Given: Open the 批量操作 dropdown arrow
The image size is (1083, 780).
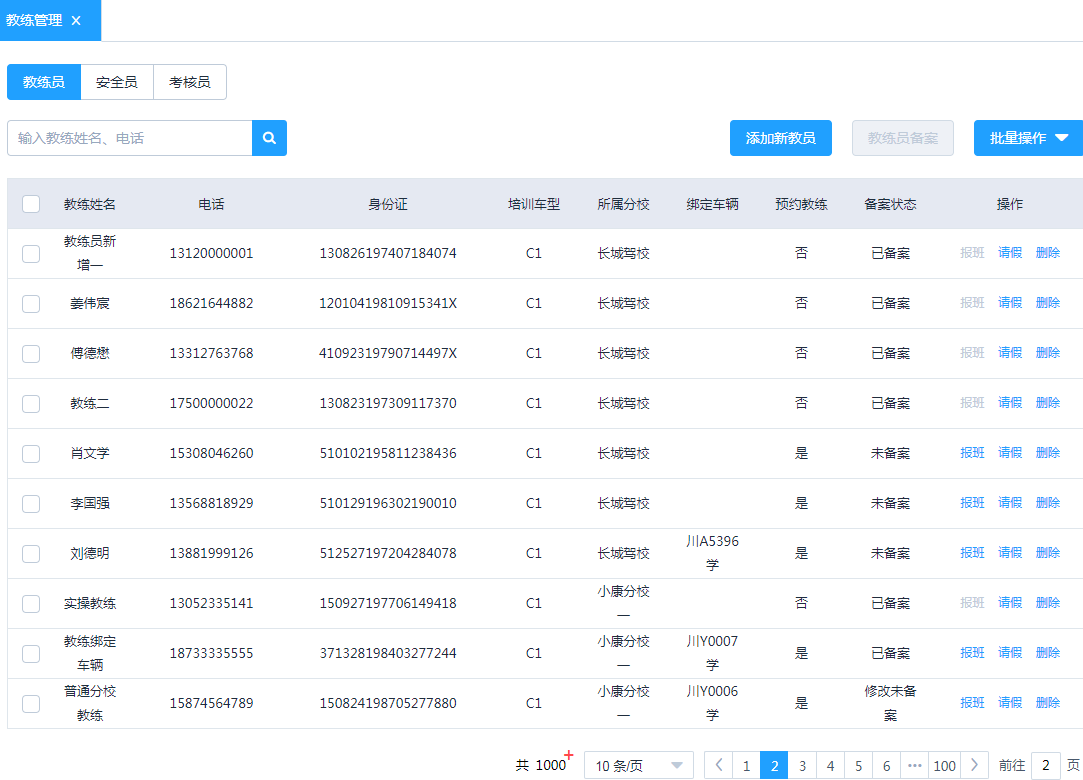Looking at the screenshot, I should coord(1062,138).
